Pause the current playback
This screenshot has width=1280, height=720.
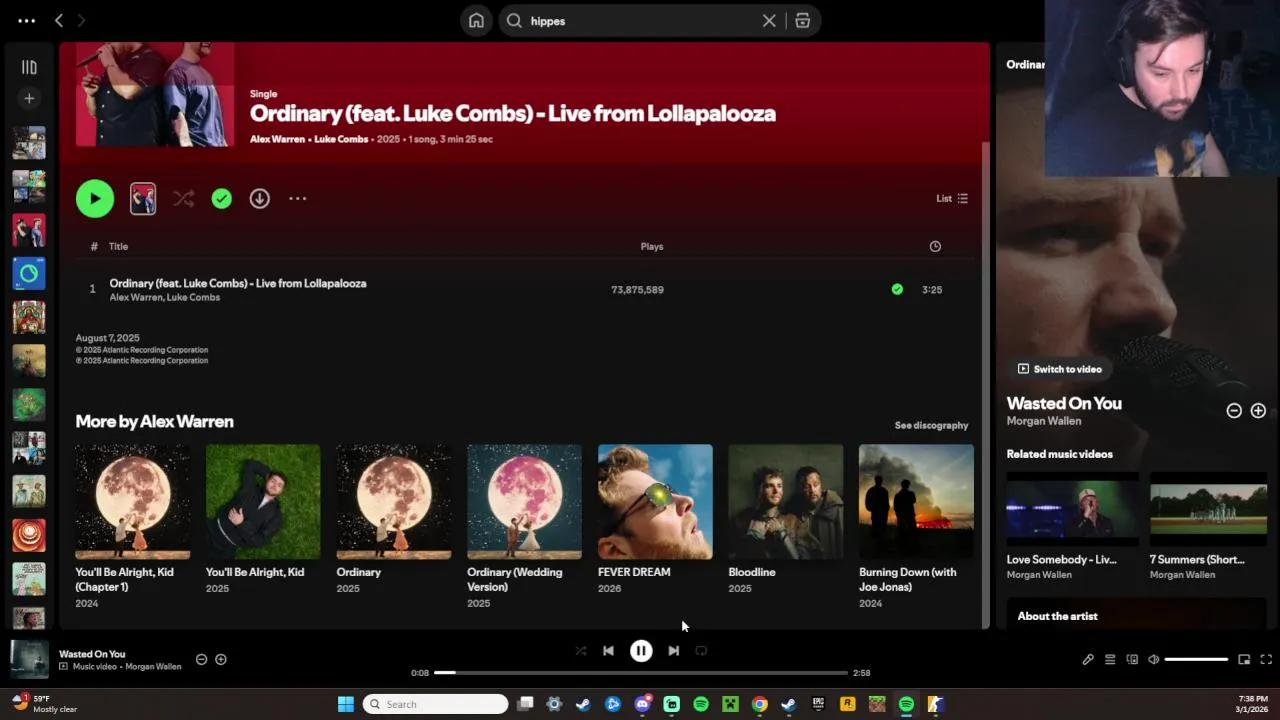click(641, 651)
